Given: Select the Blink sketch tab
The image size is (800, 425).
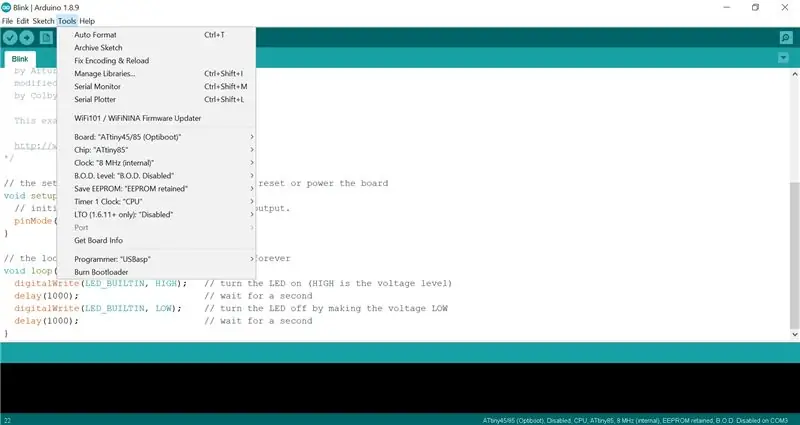Looking at the screenshot, I should pos(20,59).
